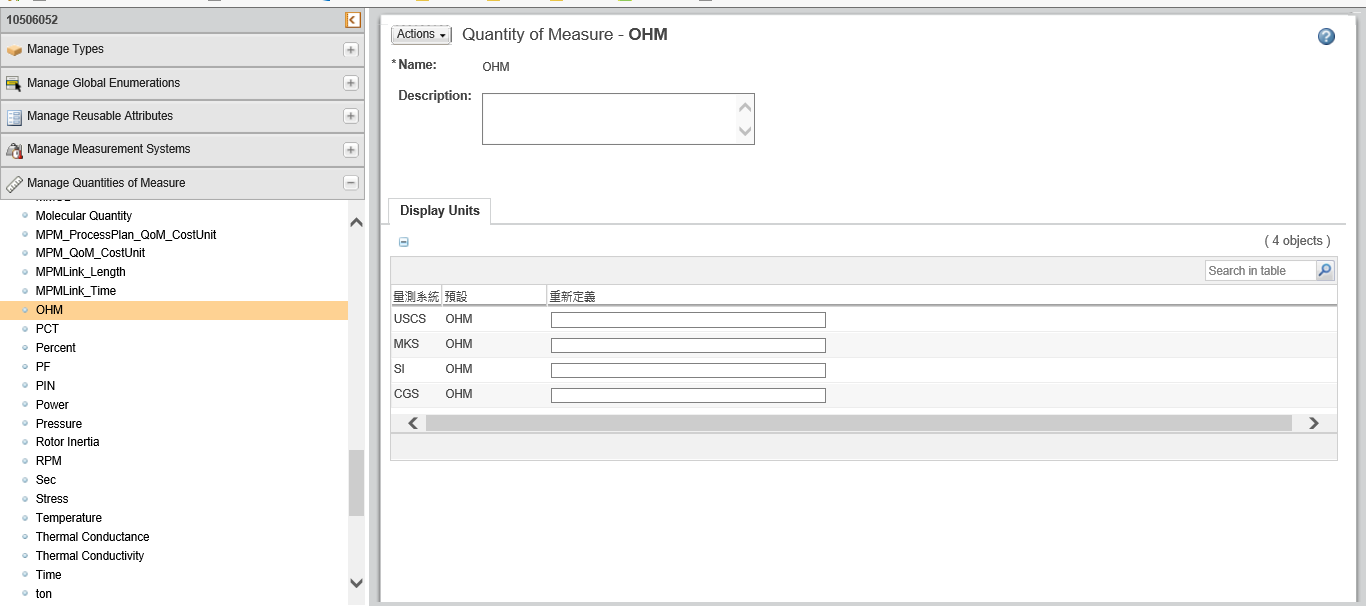Click the Manage Reusable Attributes icon
This screenshot has height=606, width=1366.
(15, 116)
